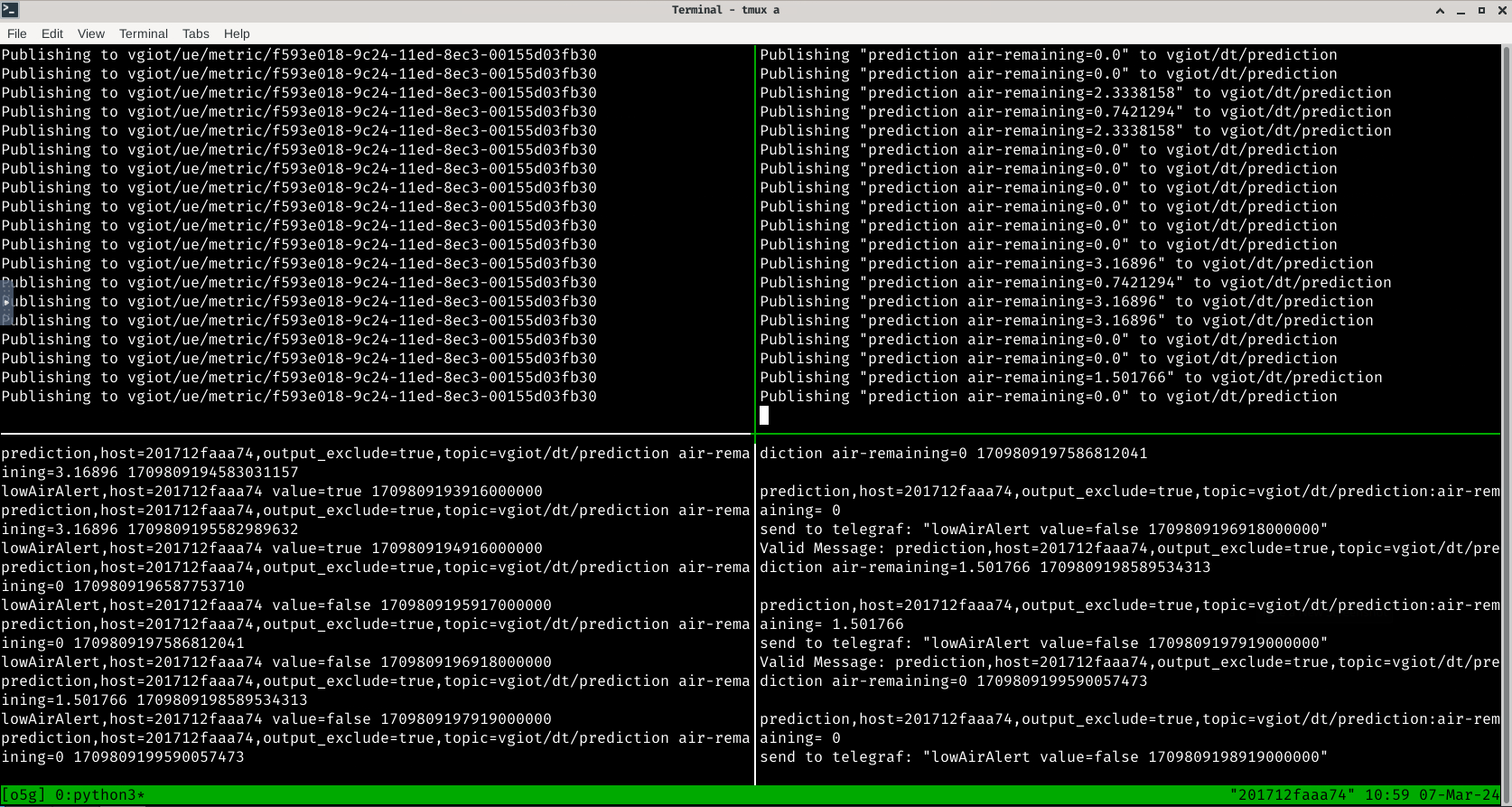Open the Terminal menu

(x=144, y=33)
